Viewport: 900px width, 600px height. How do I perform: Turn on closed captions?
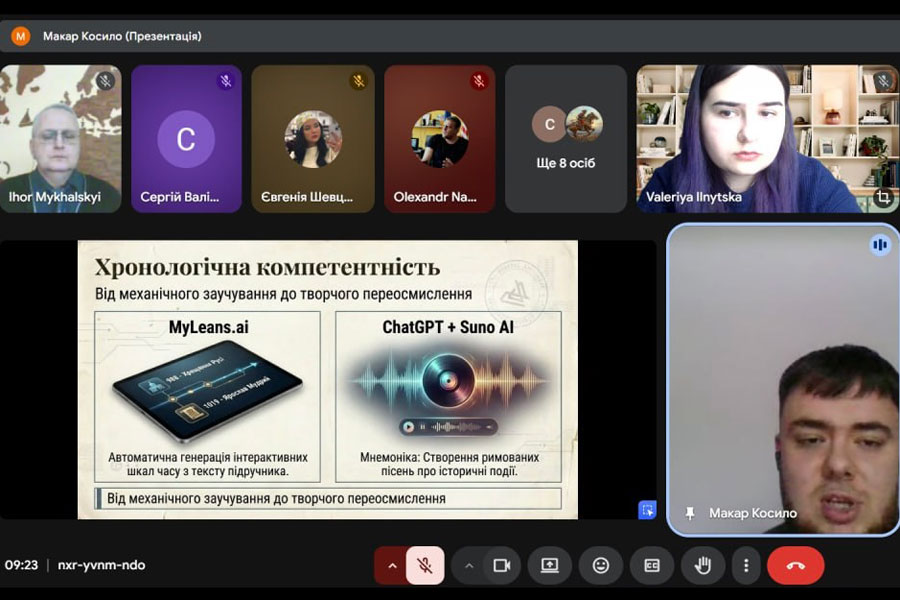coord(651,566)
